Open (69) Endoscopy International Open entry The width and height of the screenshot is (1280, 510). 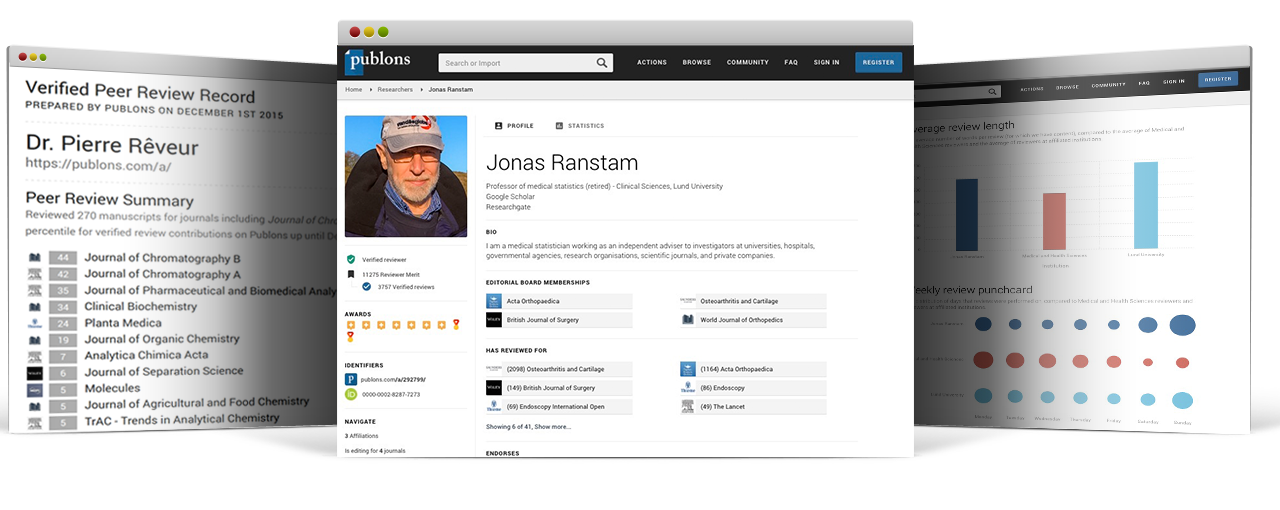(559, 407)
